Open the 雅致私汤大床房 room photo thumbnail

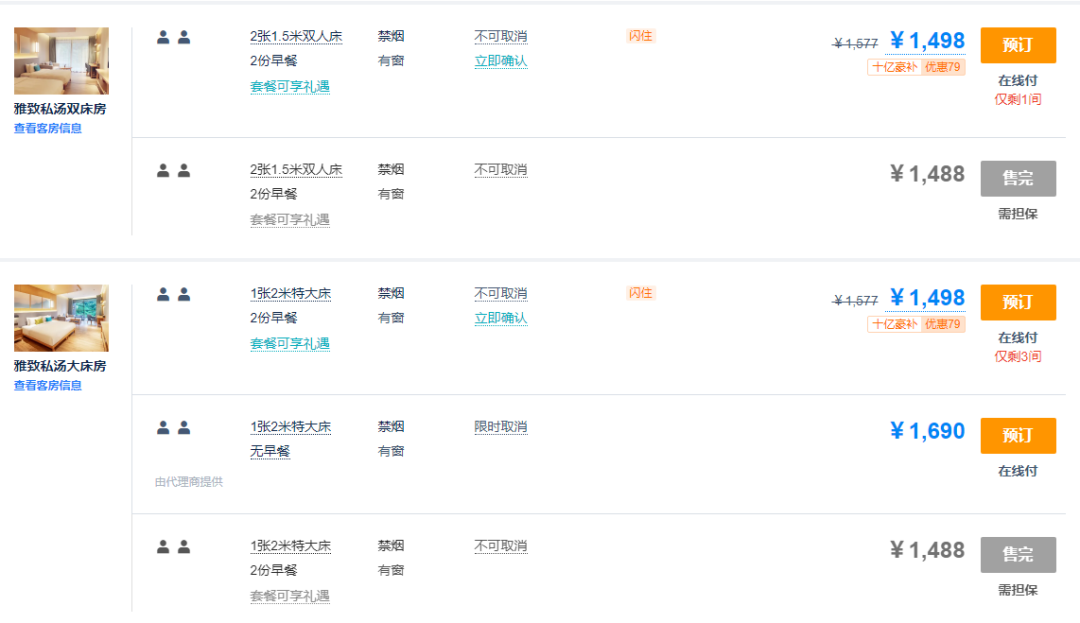tap(61, 318)
